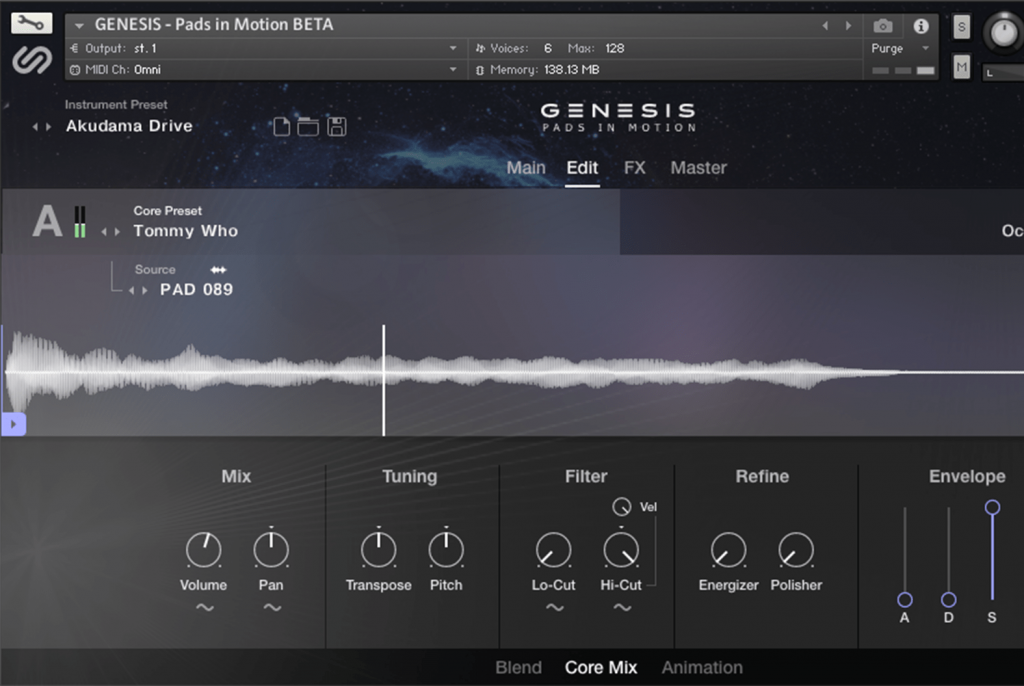Click the next arrow beside PAD 089
Screen dimensions: 1024x686
145,291
